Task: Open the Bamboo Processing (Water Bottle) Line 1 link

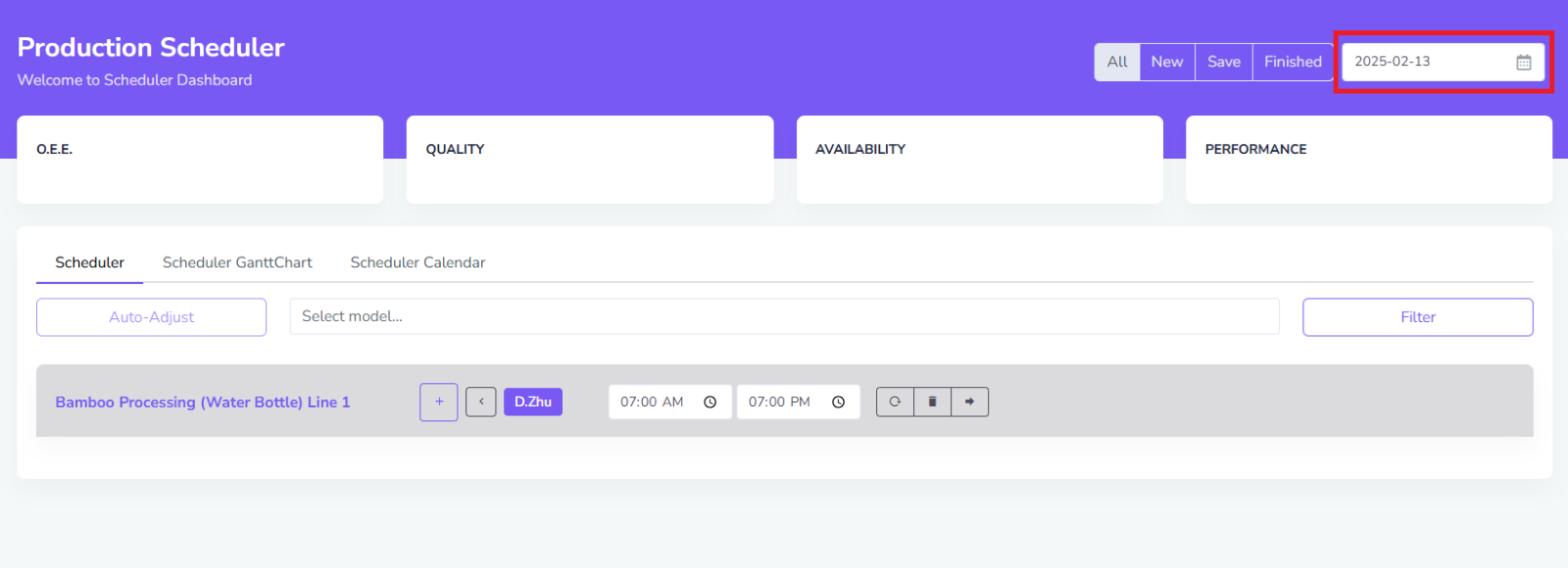Action: [203, 402]
